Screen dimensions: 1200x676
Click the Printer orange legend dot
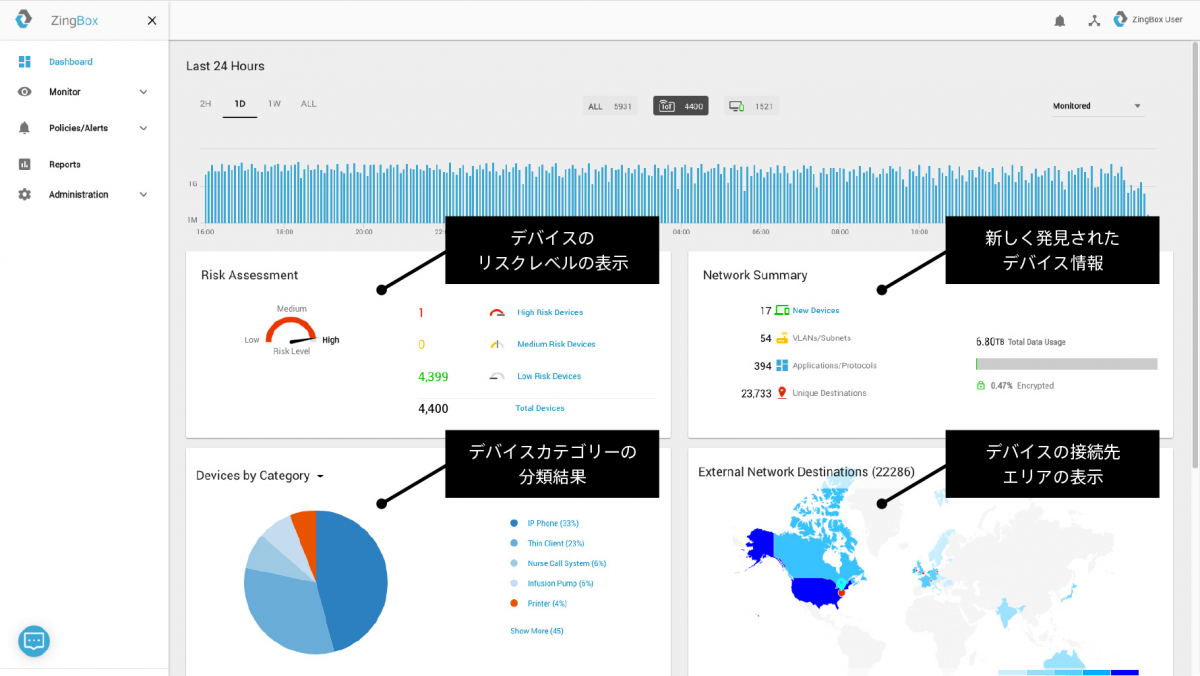point(514,603)
